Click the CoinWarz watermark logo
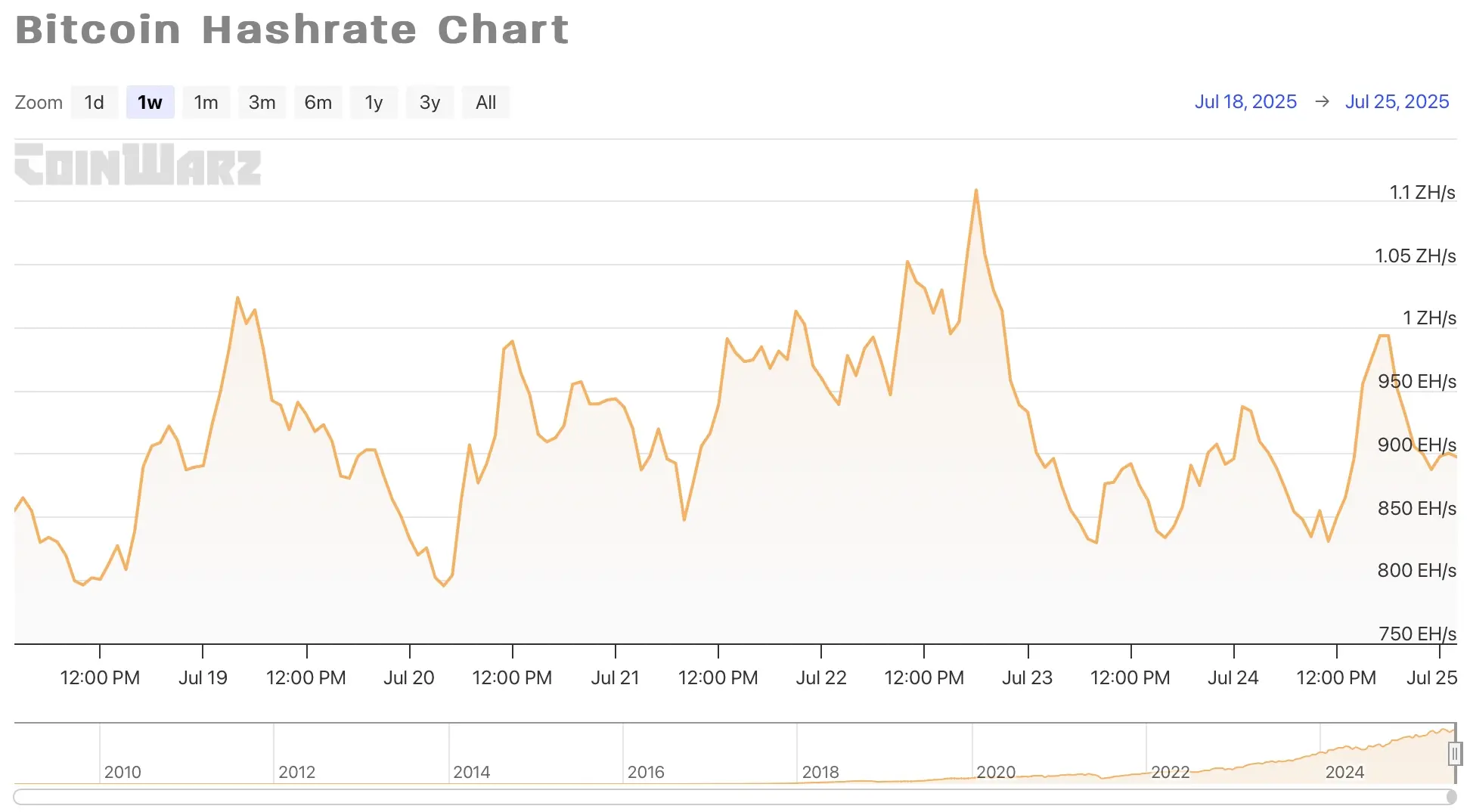This screenshot has width=1470, height=812. pyautogui.click(x=138, y=165)
